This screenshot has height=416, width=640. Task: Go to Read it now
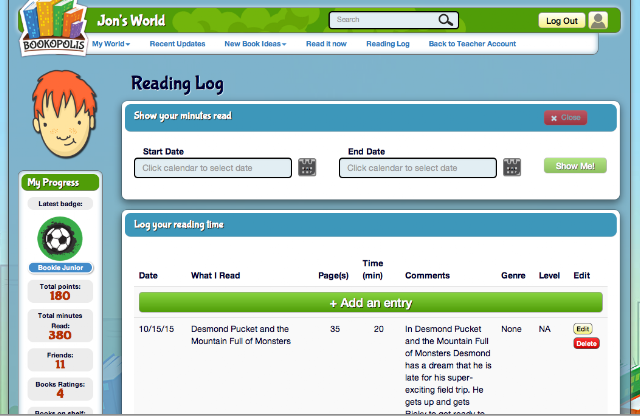[326, 44]
